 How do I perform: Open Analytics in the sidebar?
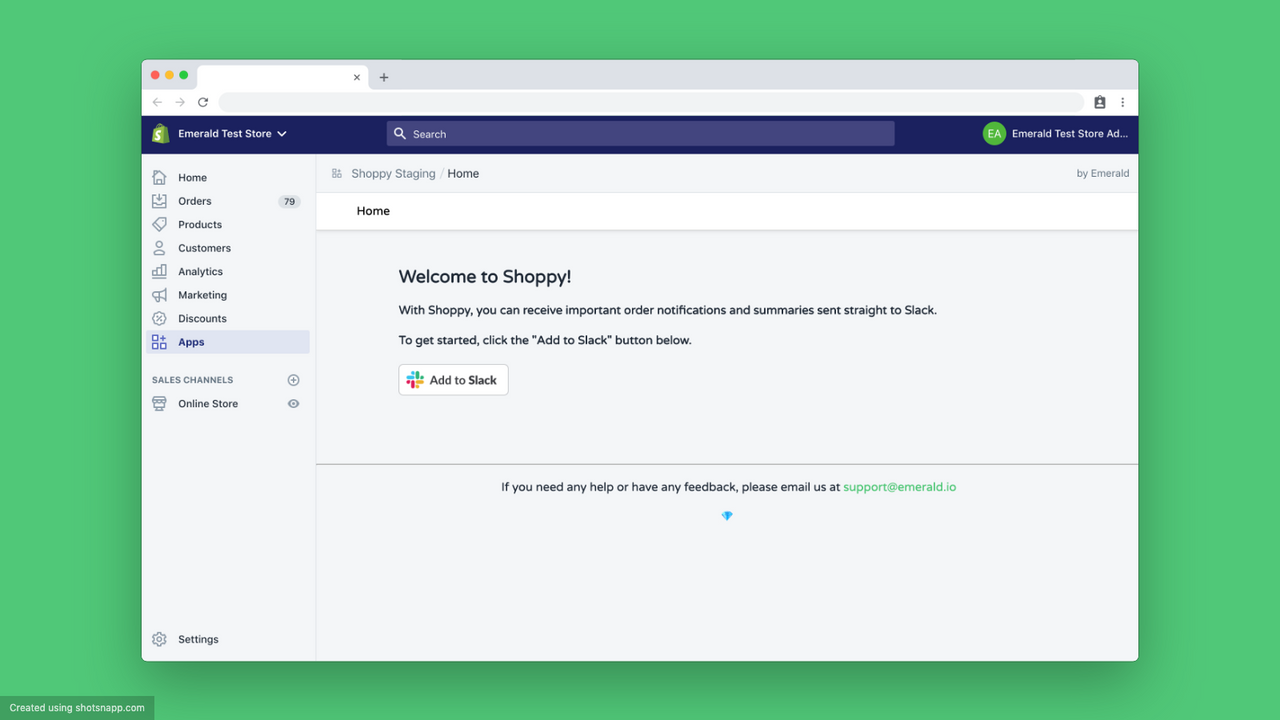(x=228, y=271)
